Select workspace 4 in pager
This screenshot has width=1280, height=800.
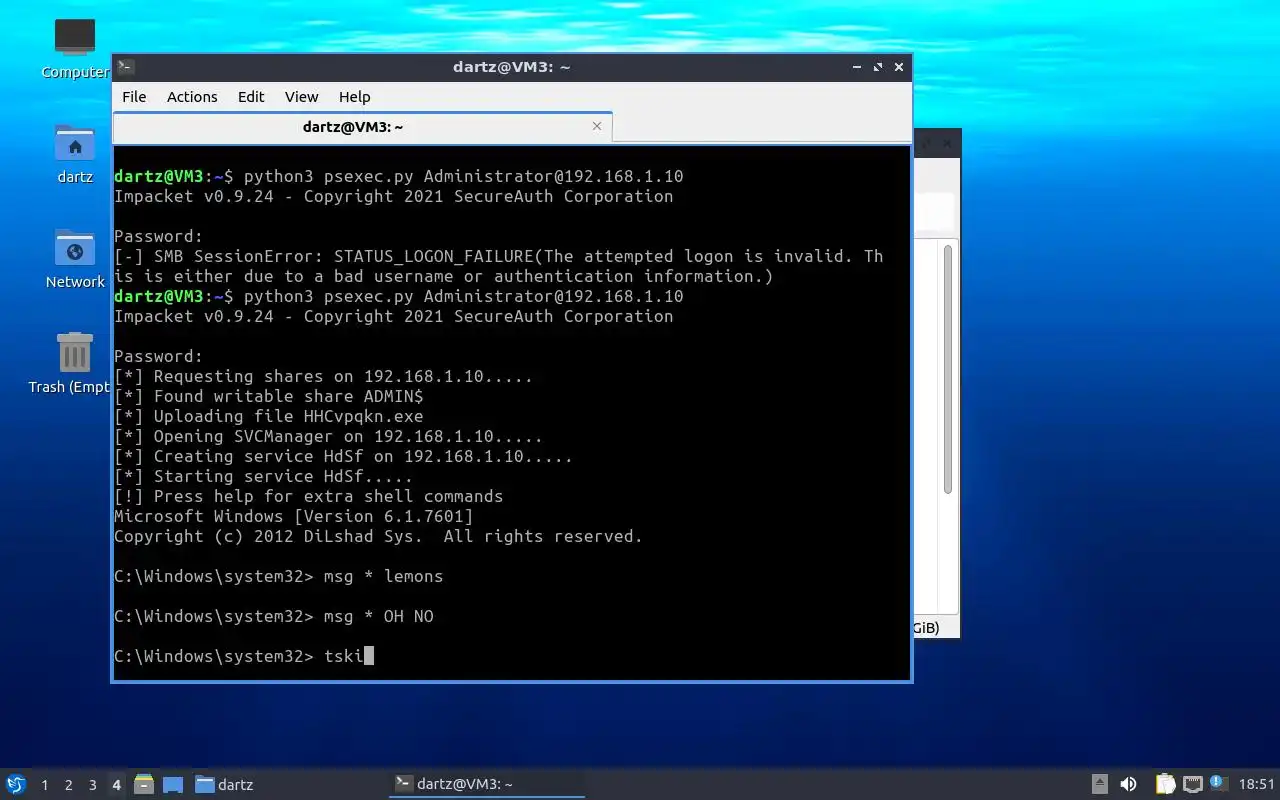(117, 785)
